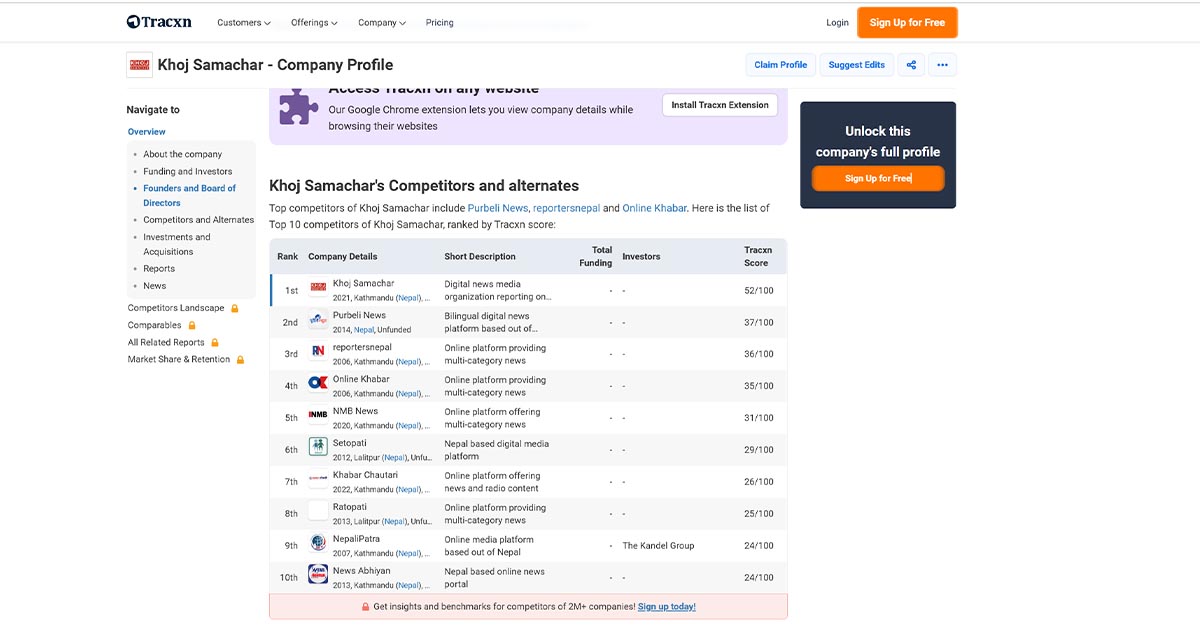The height and width of the screenshot is (630, 1200).
Task: Expand the Customers dropdown menu
Action: (x=244, y=23)
